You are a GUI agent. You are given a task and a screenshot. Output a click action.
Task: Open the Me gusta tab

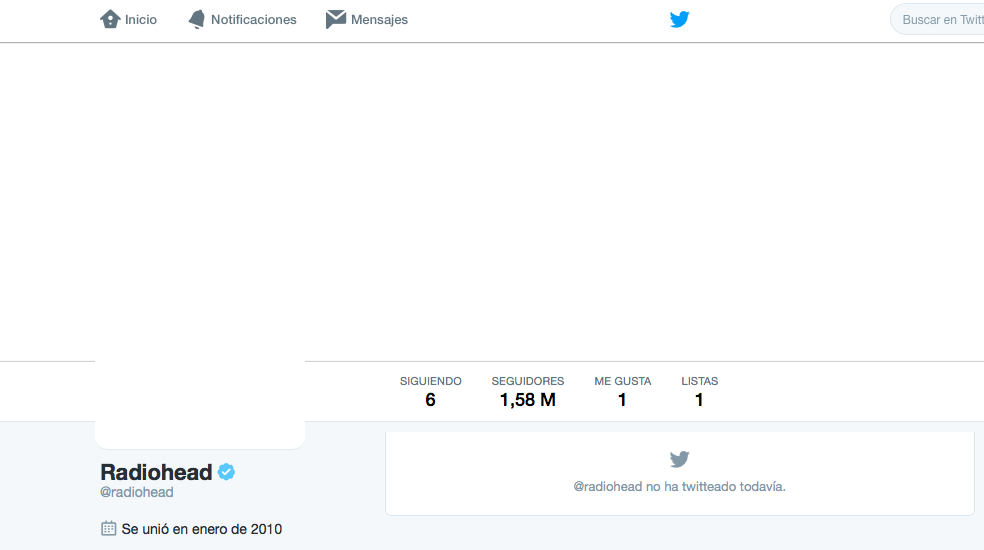point(622,391)
